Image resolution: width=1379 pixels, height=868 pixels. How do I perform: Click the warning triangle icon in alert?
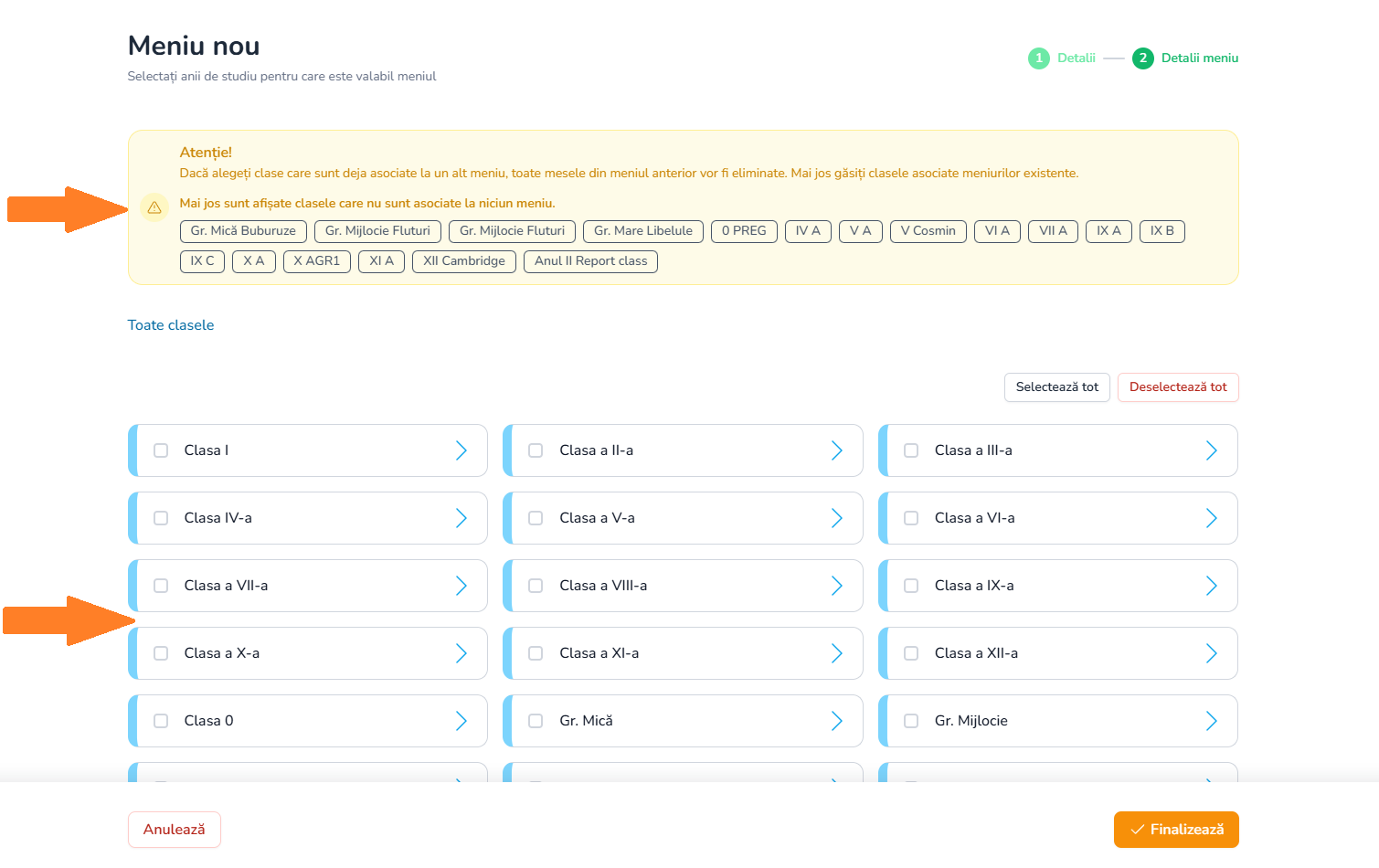(154, 207)
